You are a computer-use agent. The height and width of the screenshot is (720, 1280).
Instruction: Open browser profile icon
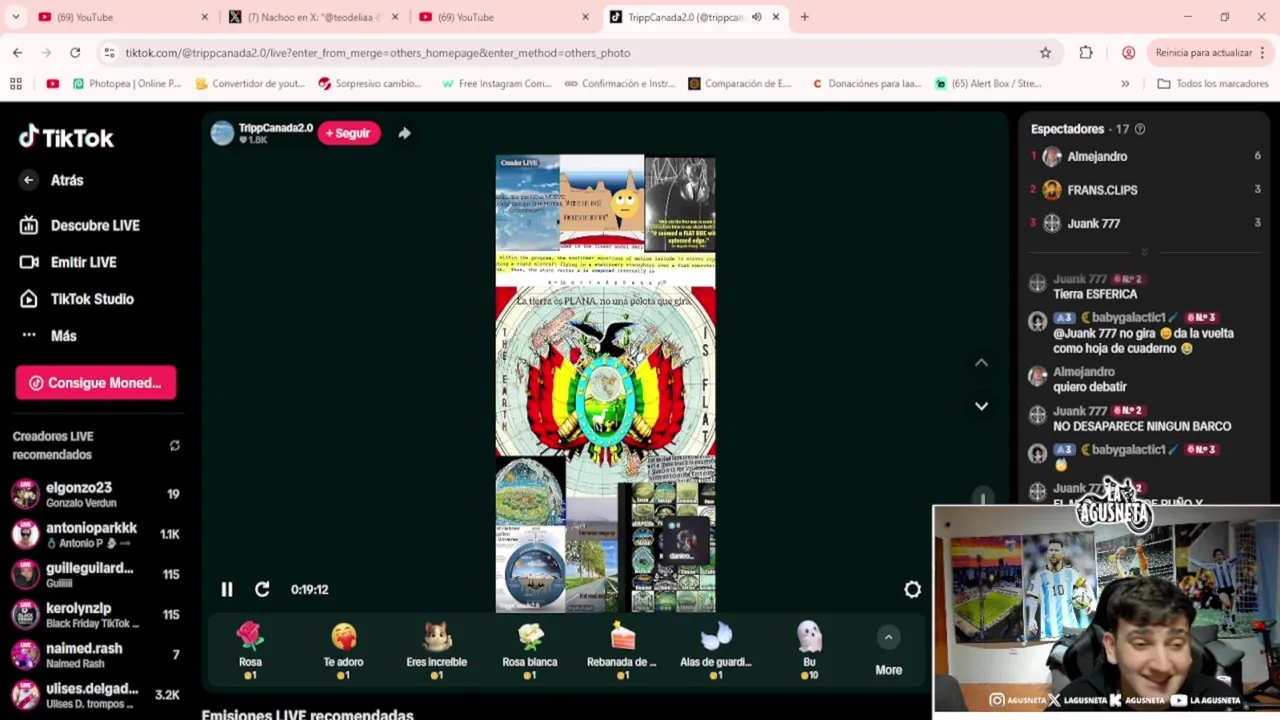(x=1128, y=53)
